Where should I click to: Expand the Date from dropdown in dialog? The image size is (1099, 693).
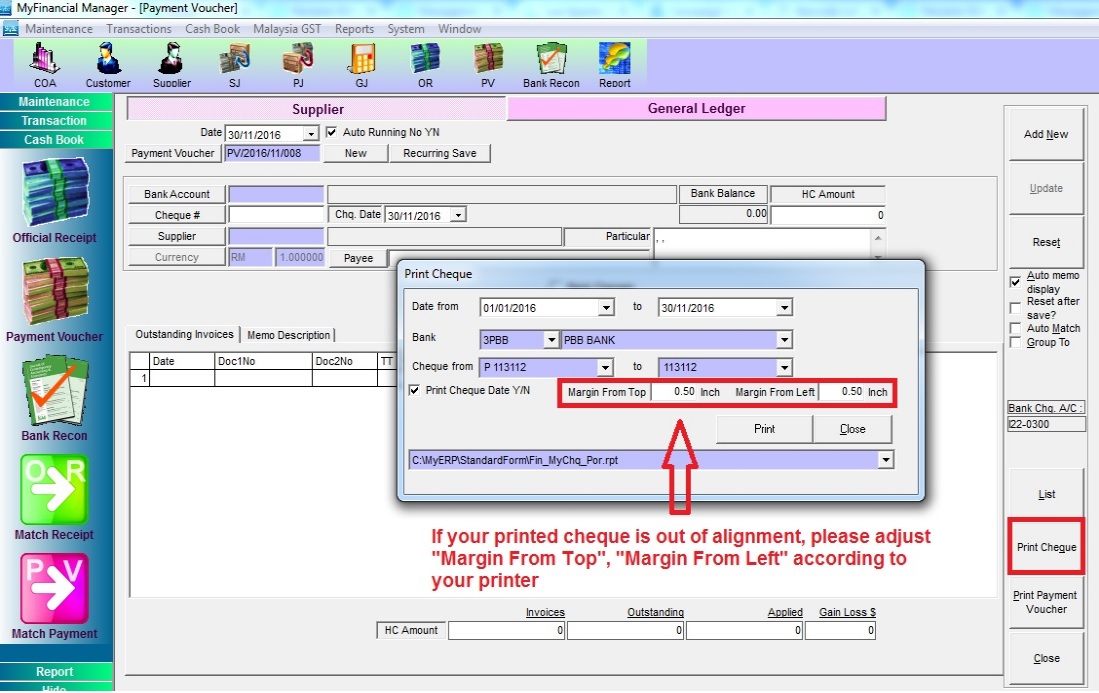(606, 308)
